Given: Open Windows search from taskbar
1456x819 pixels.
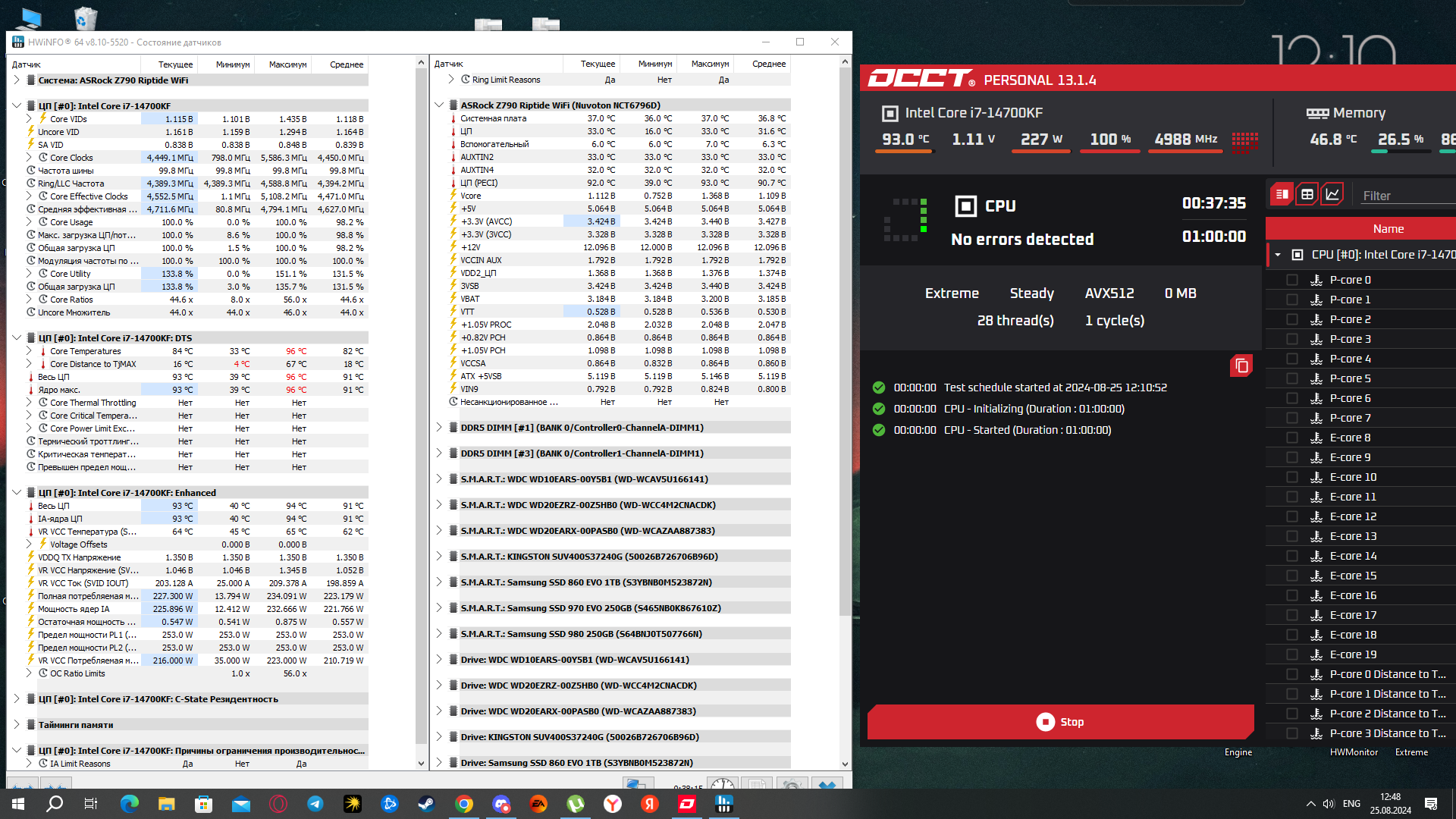Looking at the screenshot, I should coord(55,804).
